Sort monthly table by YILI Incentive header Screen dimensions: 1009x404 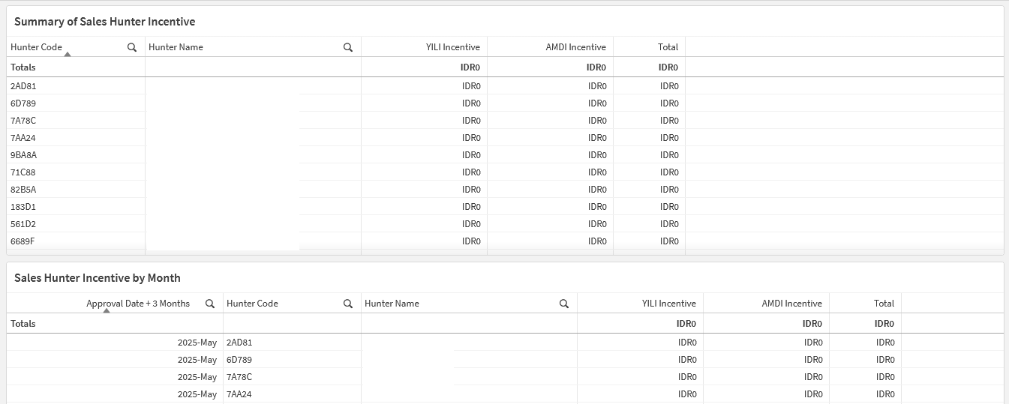[x=669, y=304]
